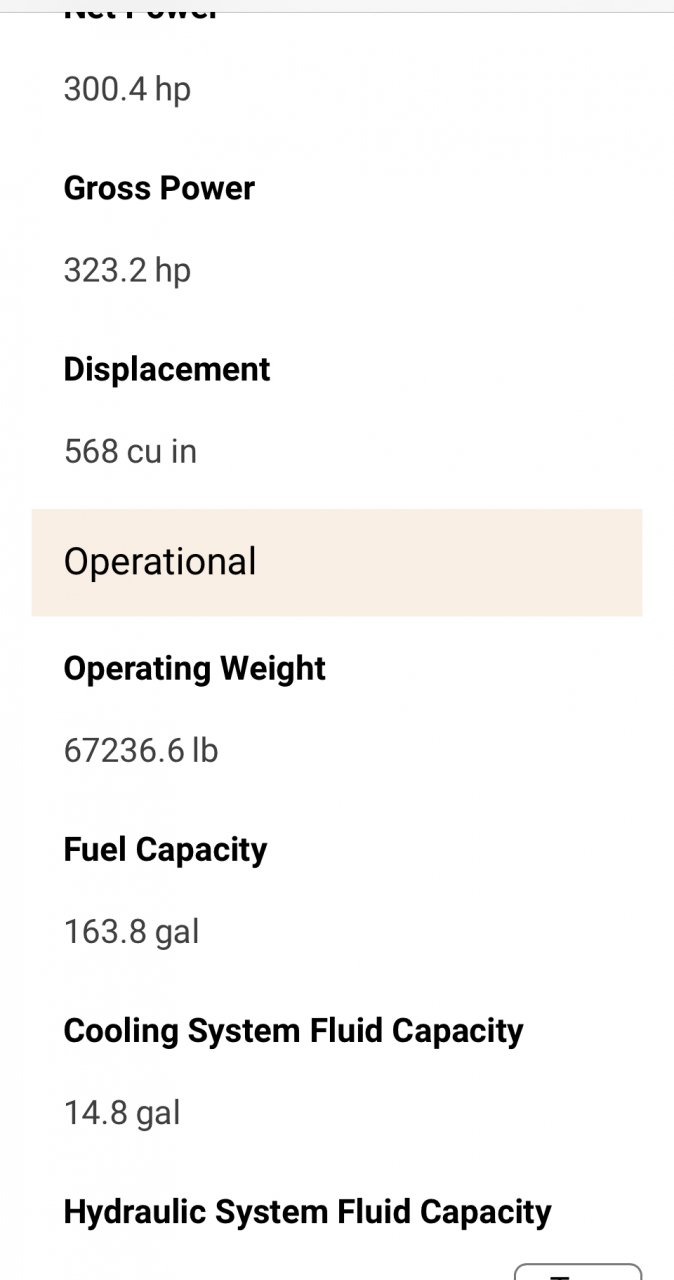Select the 14.8 gal value
This screenshot has width=674, height=1280.
click(x=122, y=1113)
